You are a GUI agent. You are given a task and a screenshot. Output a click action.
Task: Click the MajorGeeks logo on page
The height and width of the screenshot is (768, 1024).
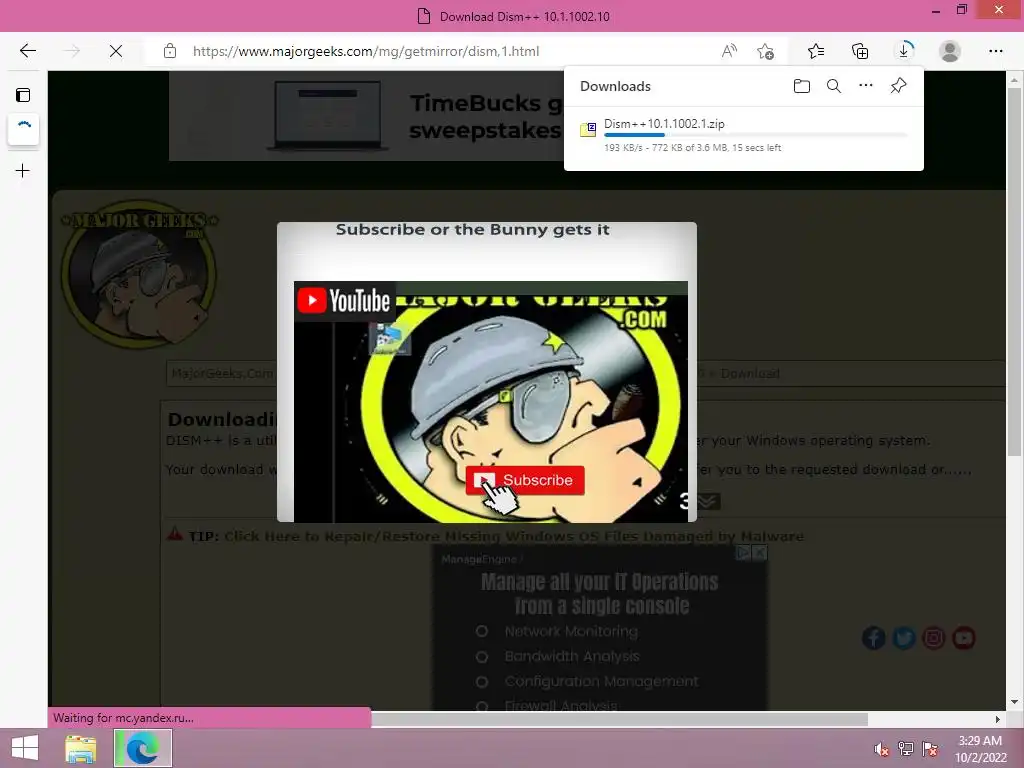click(x=138, y=273)
